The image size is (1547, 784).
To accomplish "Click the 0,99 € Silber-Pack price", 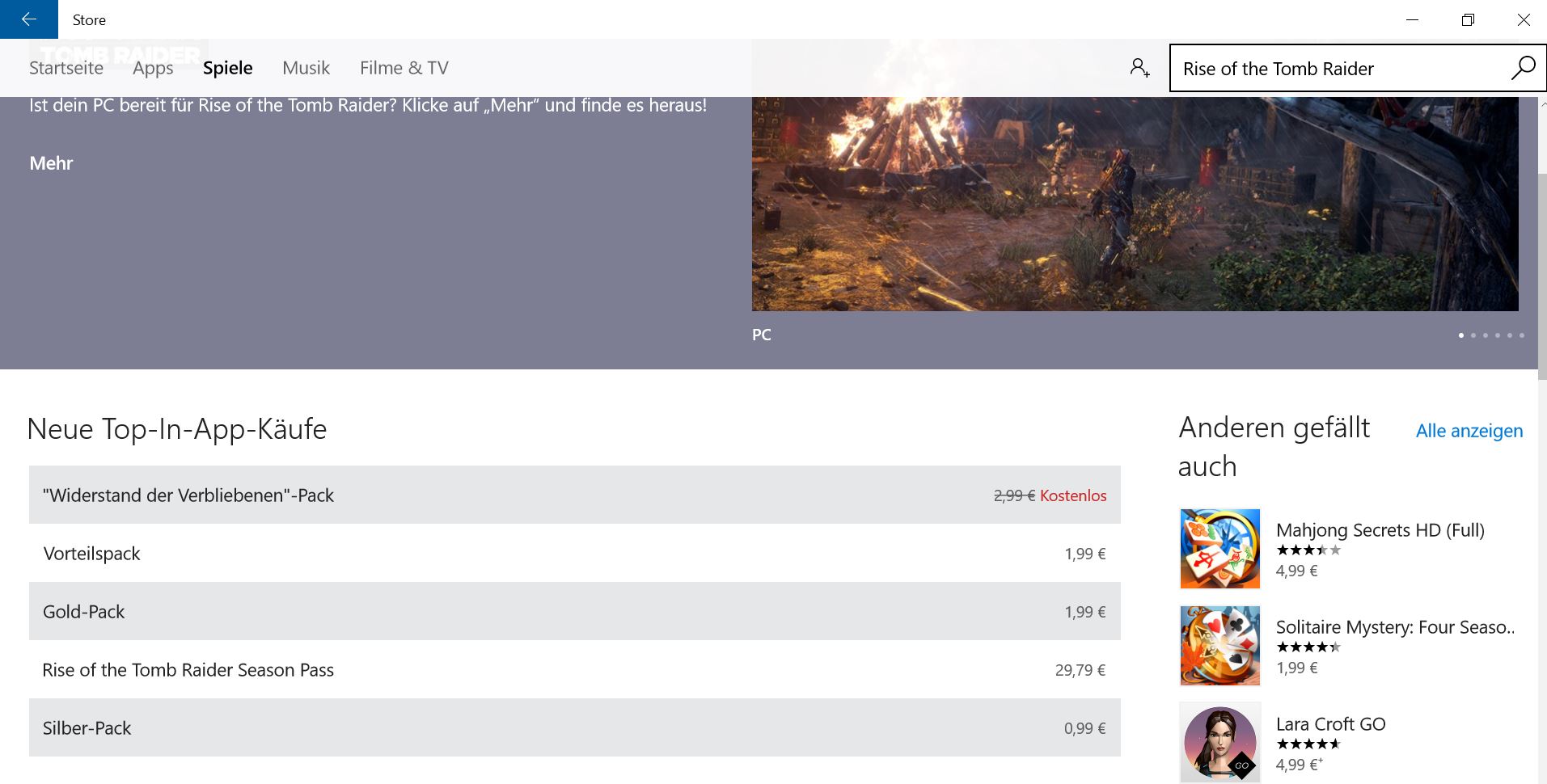I will (1084, 728).
